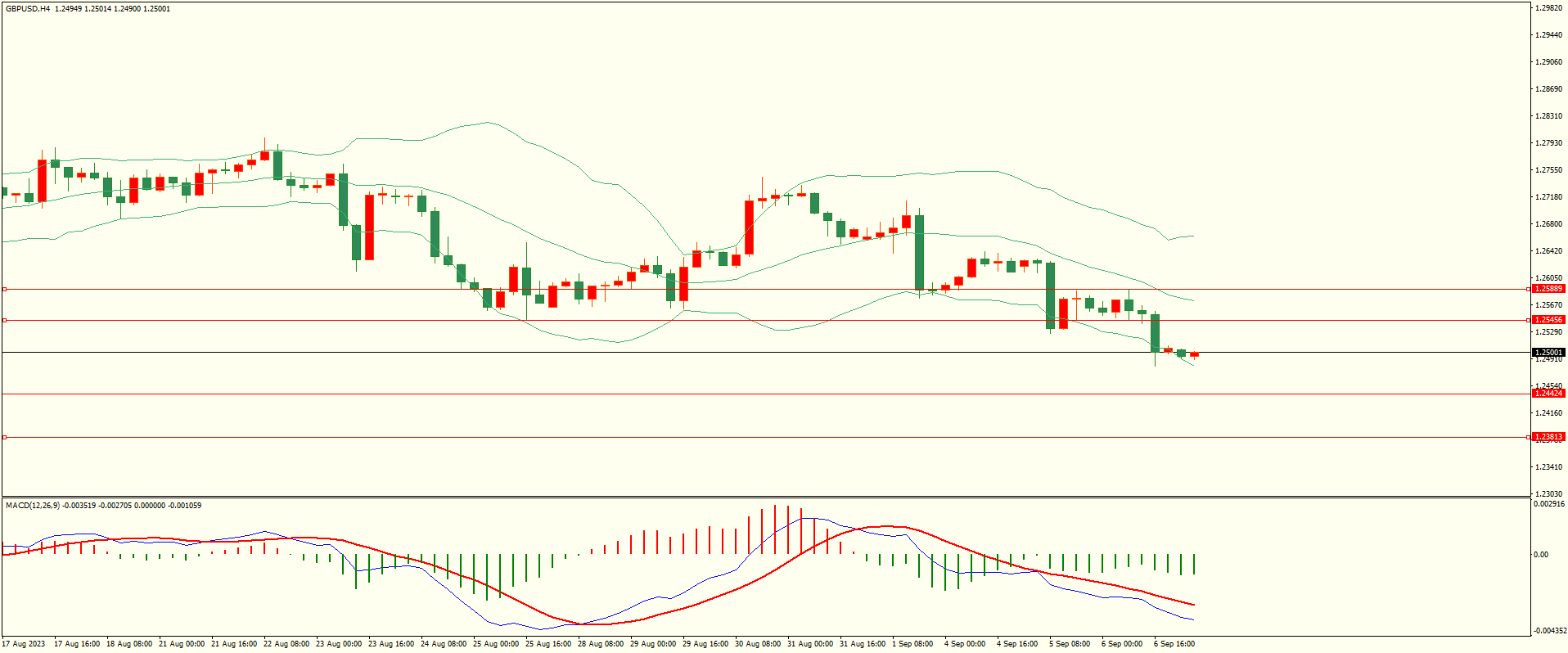
Task: Select the red 1.25456 price tag
Action: (1548, 320)
